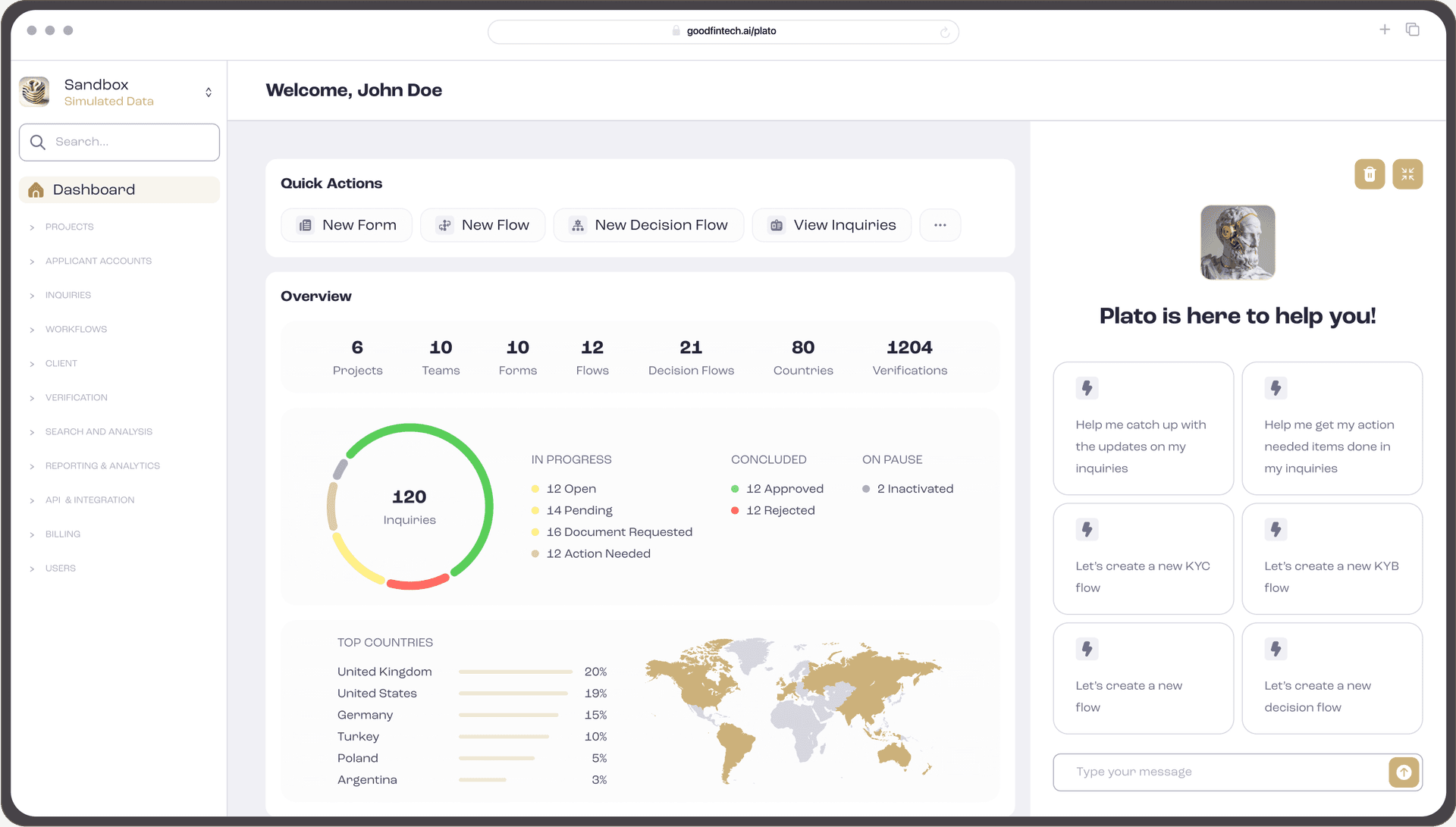Click the New Decision Flow button
Screen dimensions: 1456x827
(648, 225)
